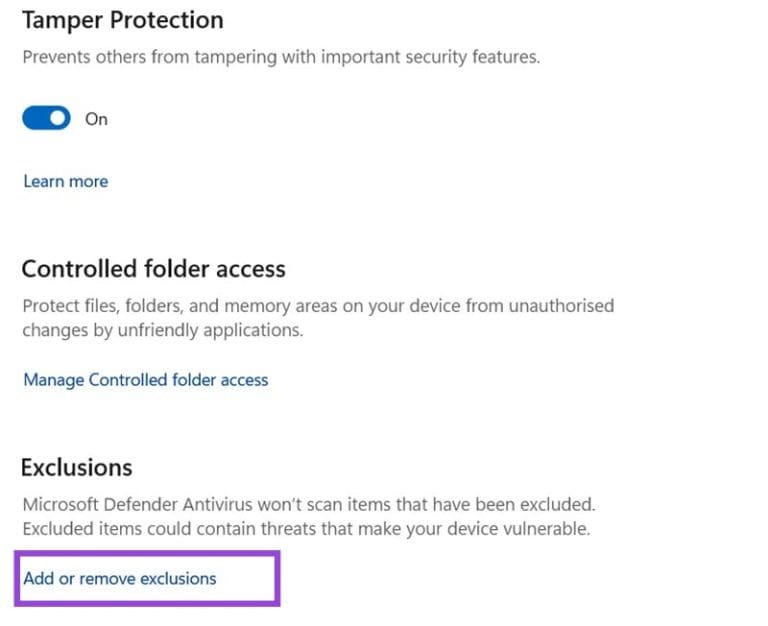Viewport: 768px width, 626px height.
Task: Click the "Prevents others from tampering" description
Action: coord(280,57)
